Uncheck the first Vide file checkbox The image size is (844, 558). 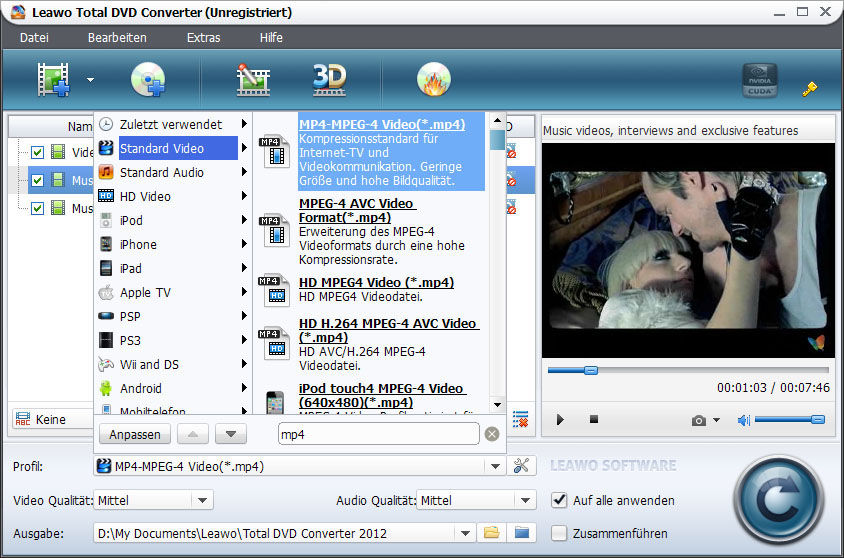[37, 152]
